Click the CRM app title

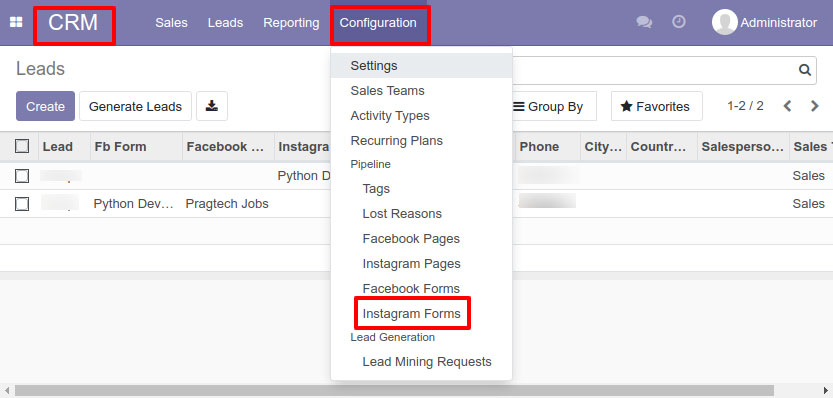coord(73,23)
